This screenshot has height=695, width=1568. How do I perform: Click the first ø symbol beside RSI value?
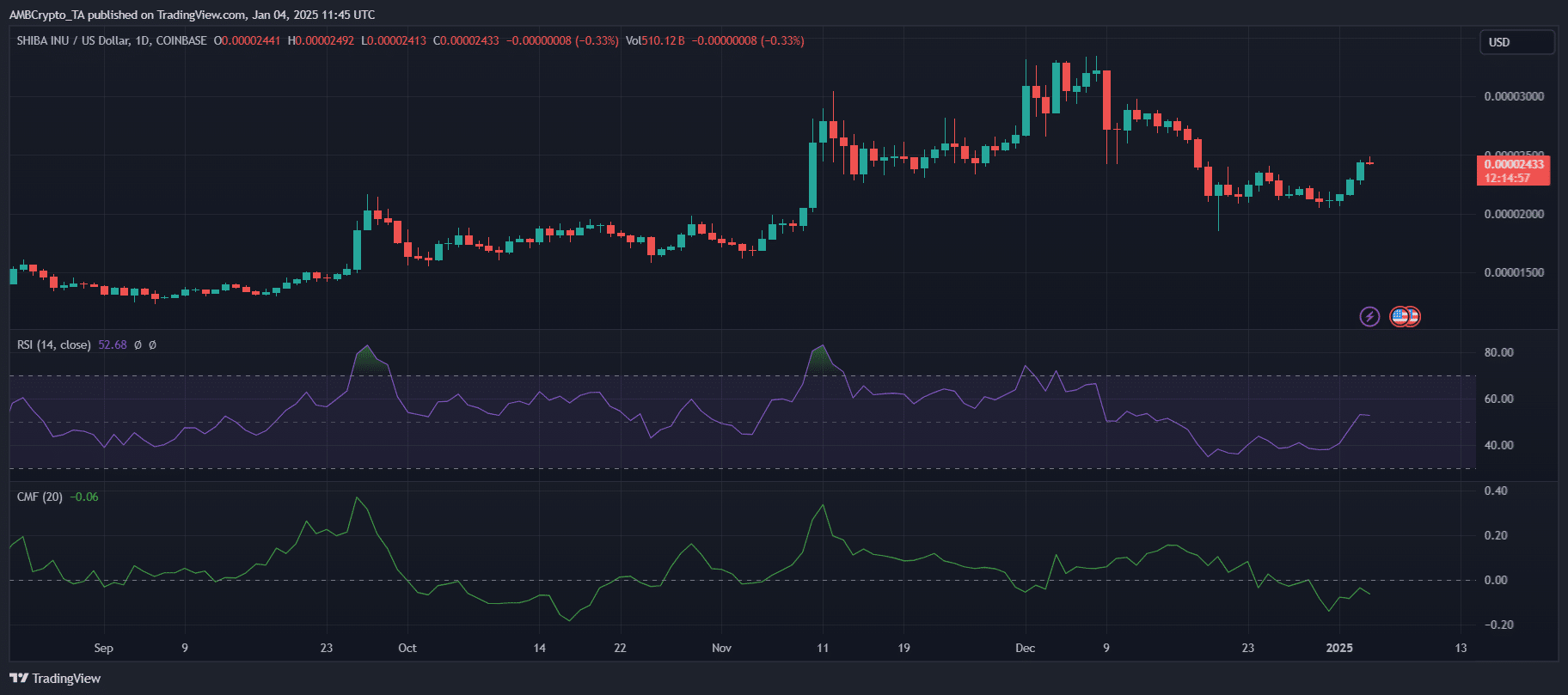138,345
